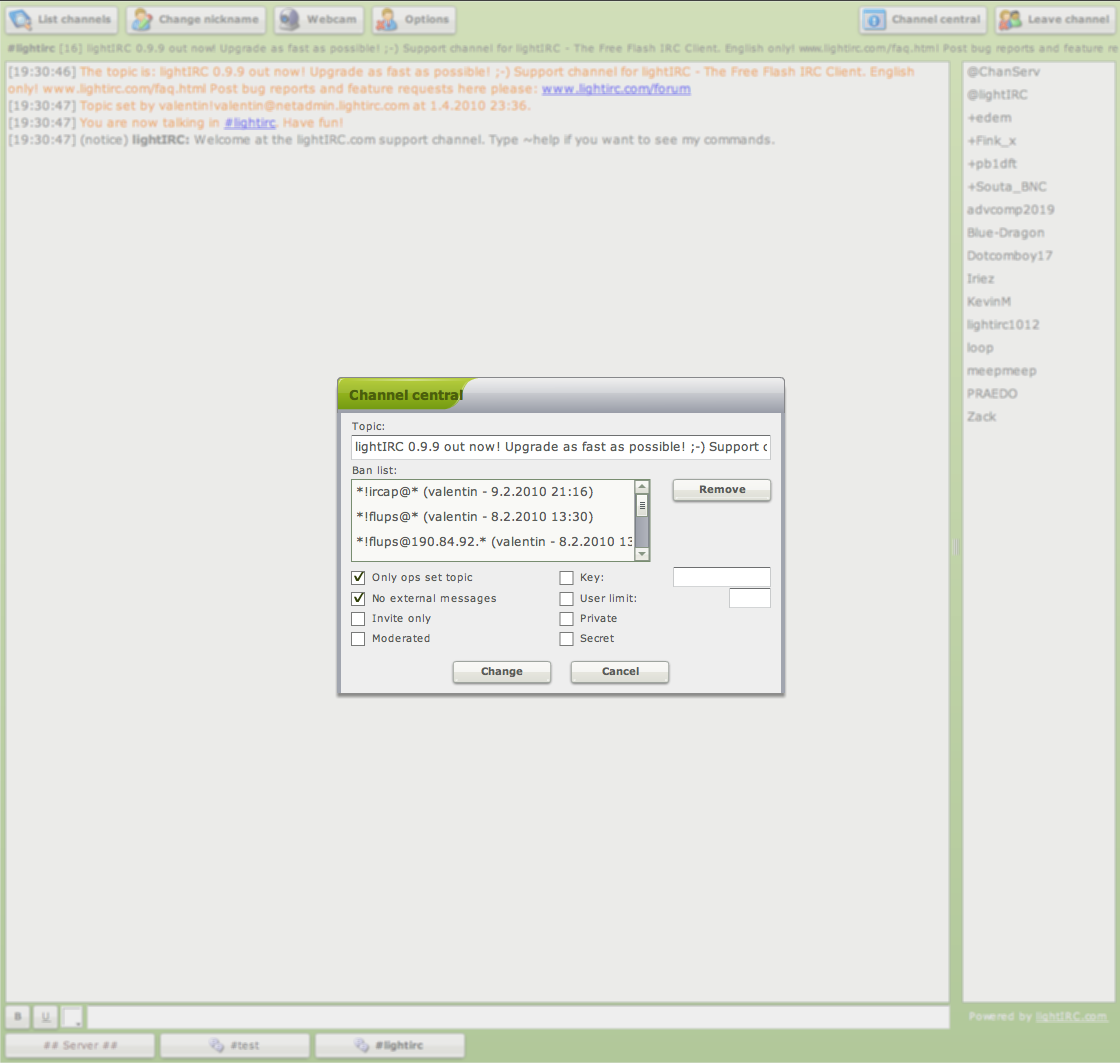Switch to the #test channel tab
This screenshot has height=1063, width=1120.
pos(236,1045)
